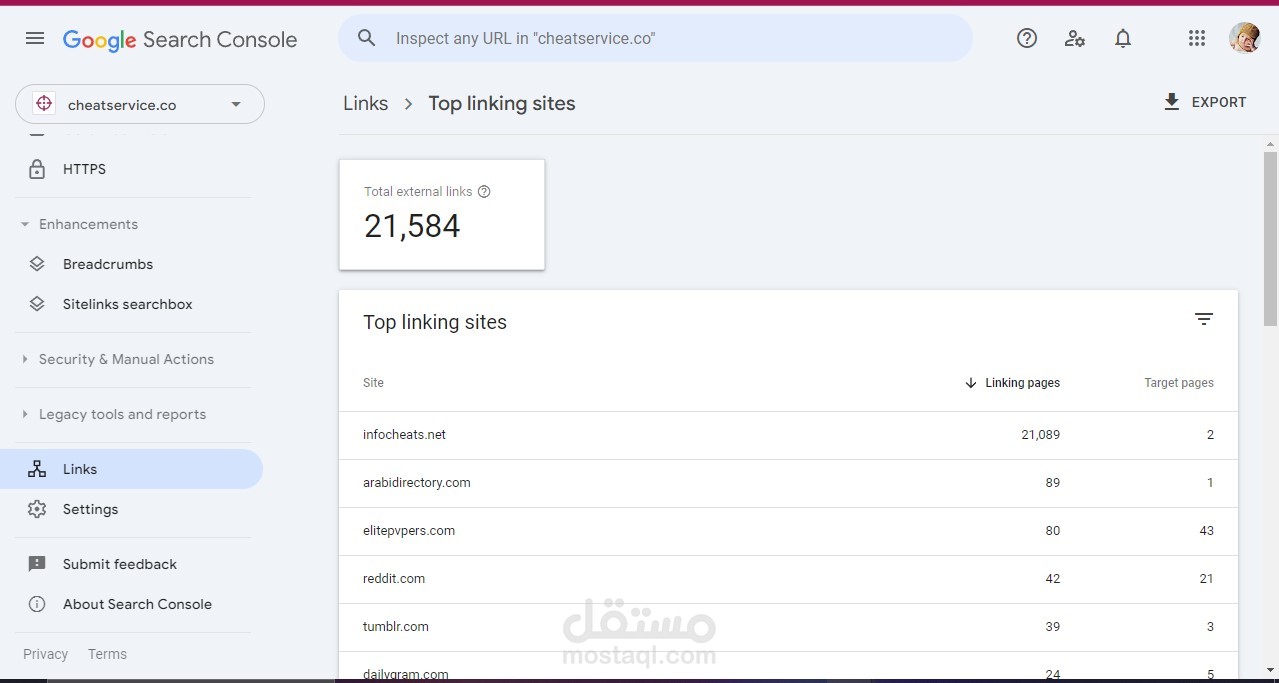Viewport: 1279px width, 683px height.
Task: Click the 21,089 linking pages value
Action: 1041,435
